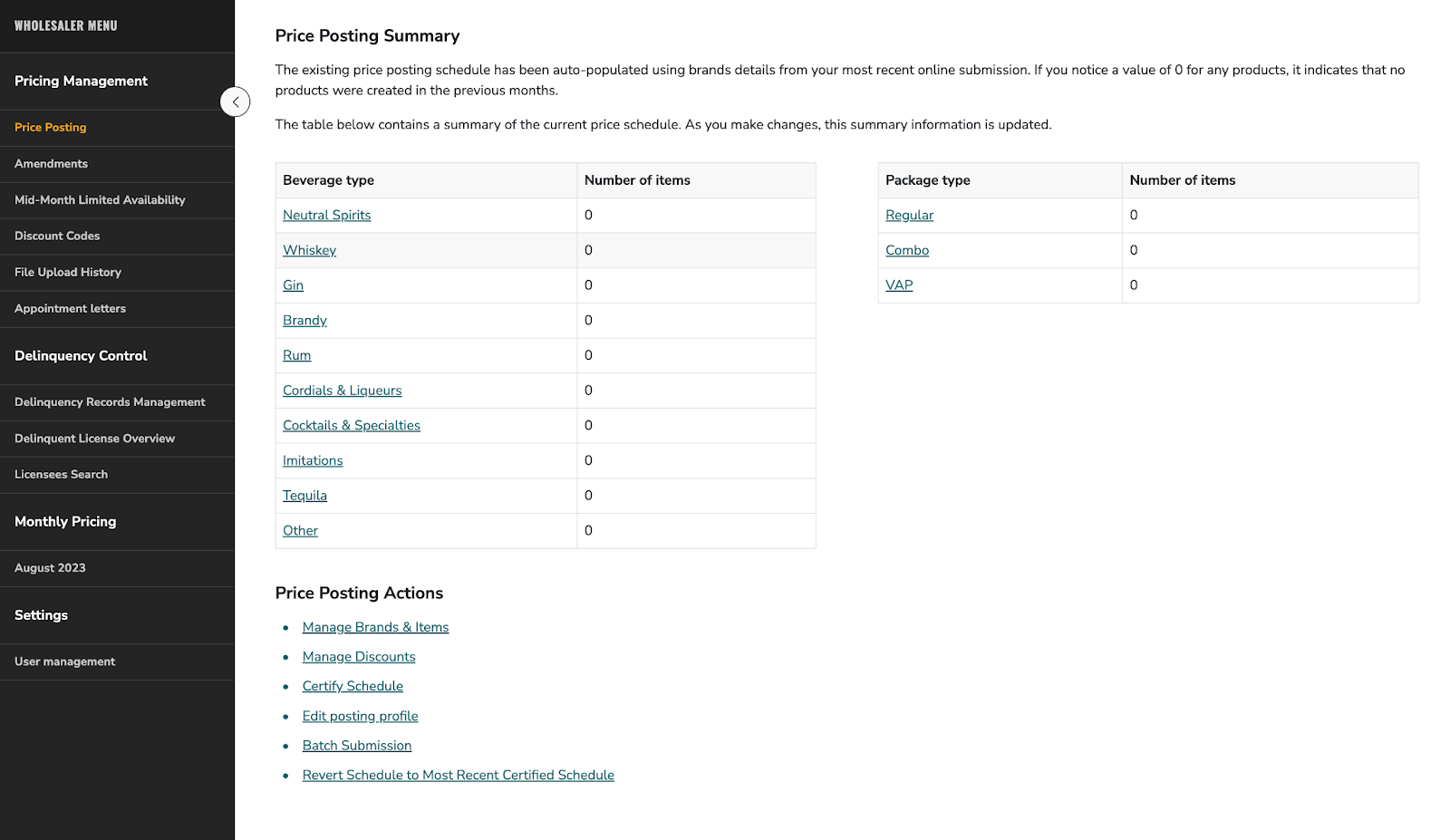Screen dimensions: 1450x840
Task: Open Mid-Month Limited Availability page
Action: coord(100,200)
